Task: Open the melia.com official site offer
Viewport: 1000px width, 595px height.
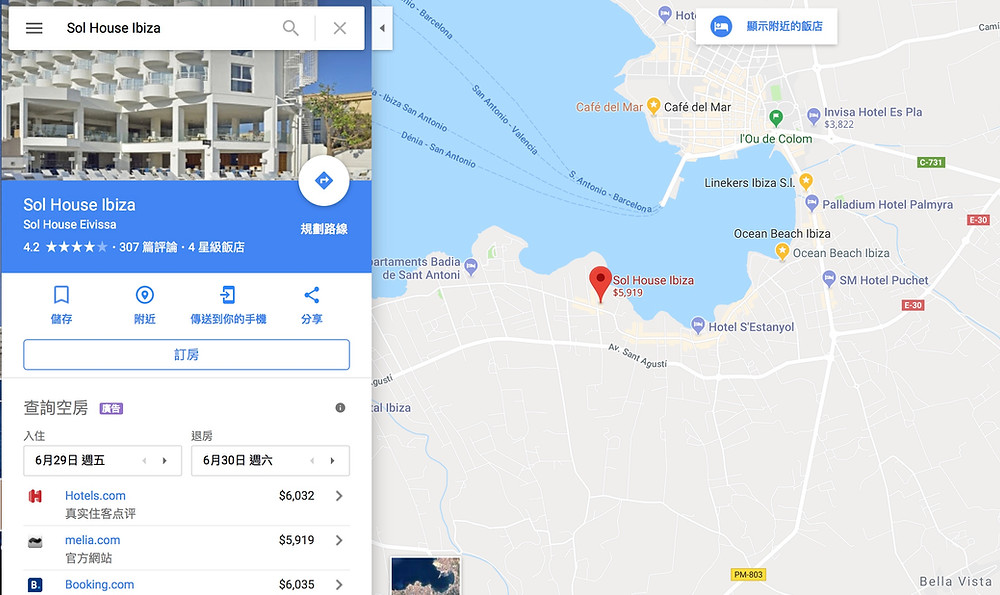Action: pos(186,548)
